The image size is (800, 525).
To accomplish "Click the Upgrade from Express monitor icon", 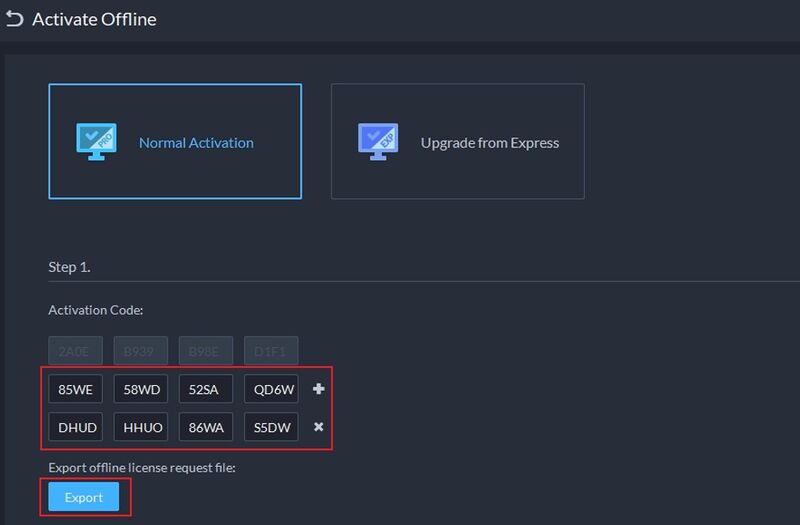I will pyautogui.click(x=378, y=142).
